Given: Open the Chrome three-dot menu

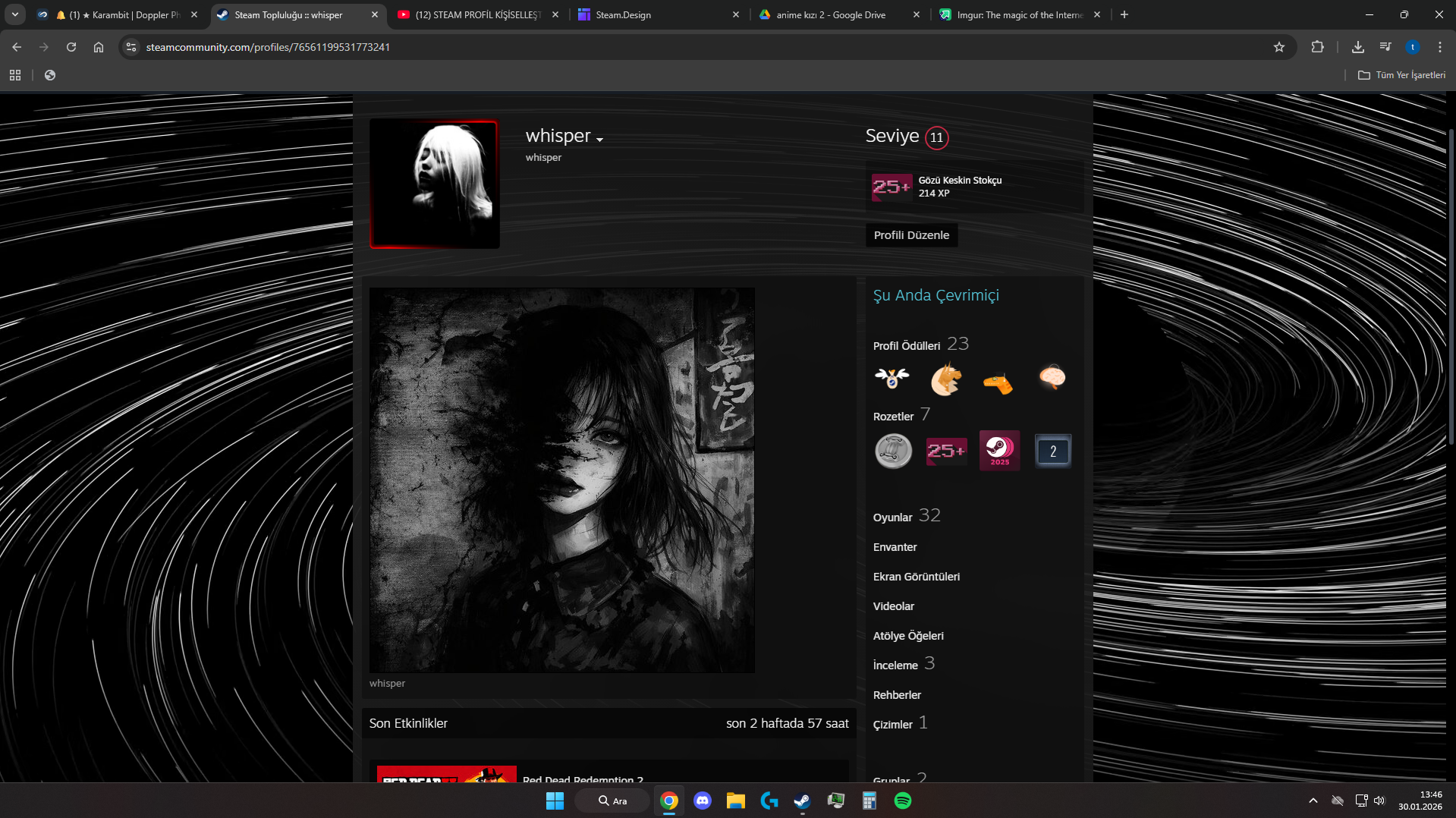Looking at the screenshot, I should click(1440, 47).
